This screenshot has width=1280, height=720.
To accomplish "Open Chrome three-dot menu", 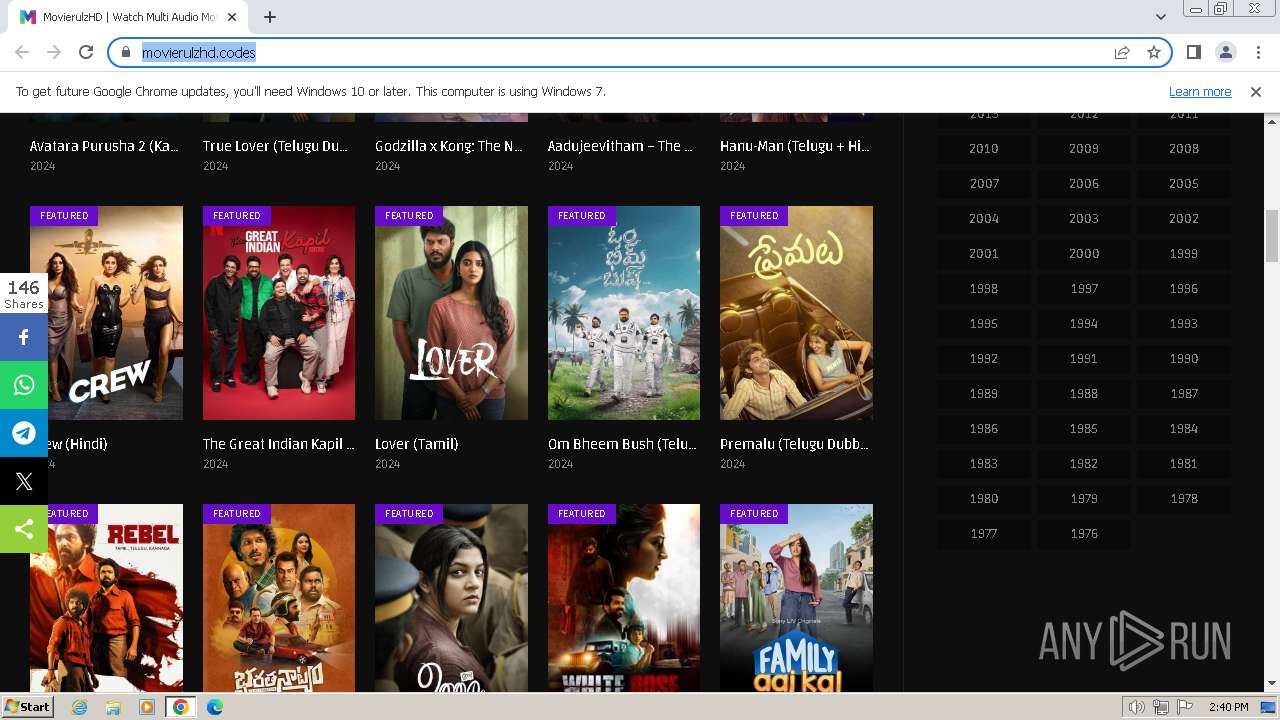I will (x=1257, y=52).
